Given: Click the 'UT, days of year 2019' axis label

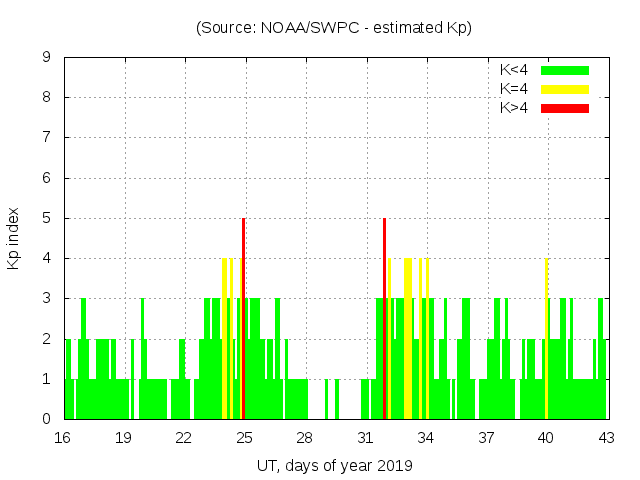Looking at the screenshot, I should click(x=334, y=465).
